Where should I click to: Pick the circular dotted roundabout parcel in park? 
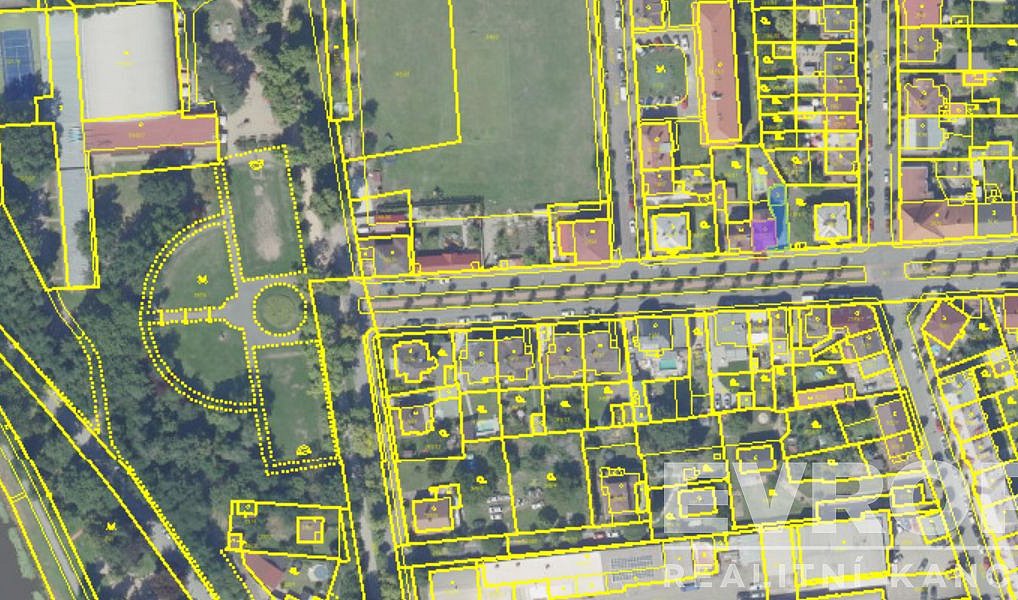pyautogui.click(x=280, y=310)
